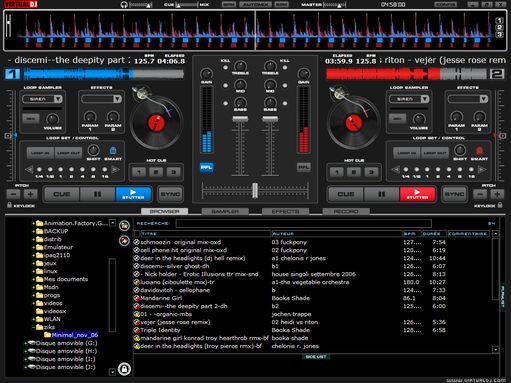Viewport: 511px width, 383px height.
Task: Click the headphone icon in the top bar
Action: pos(124,5)
